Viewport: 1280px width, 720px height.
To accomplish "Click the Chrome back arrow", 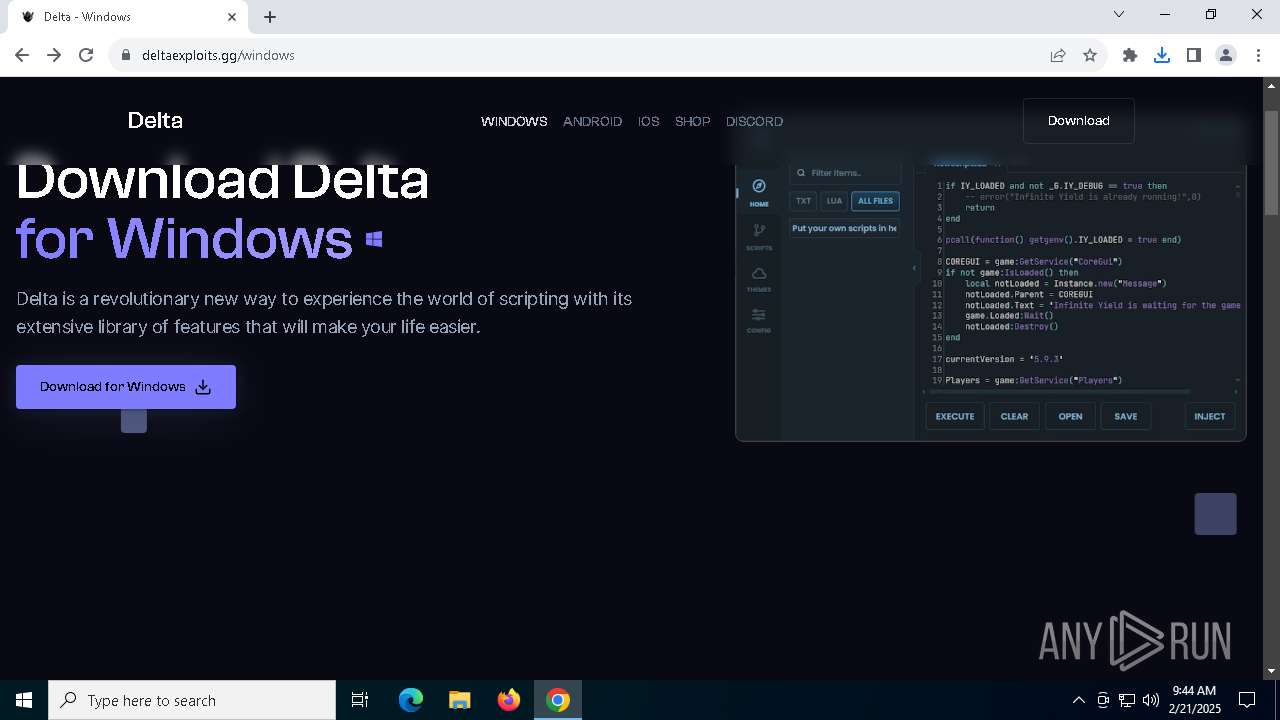I will [x=22, y=55].
